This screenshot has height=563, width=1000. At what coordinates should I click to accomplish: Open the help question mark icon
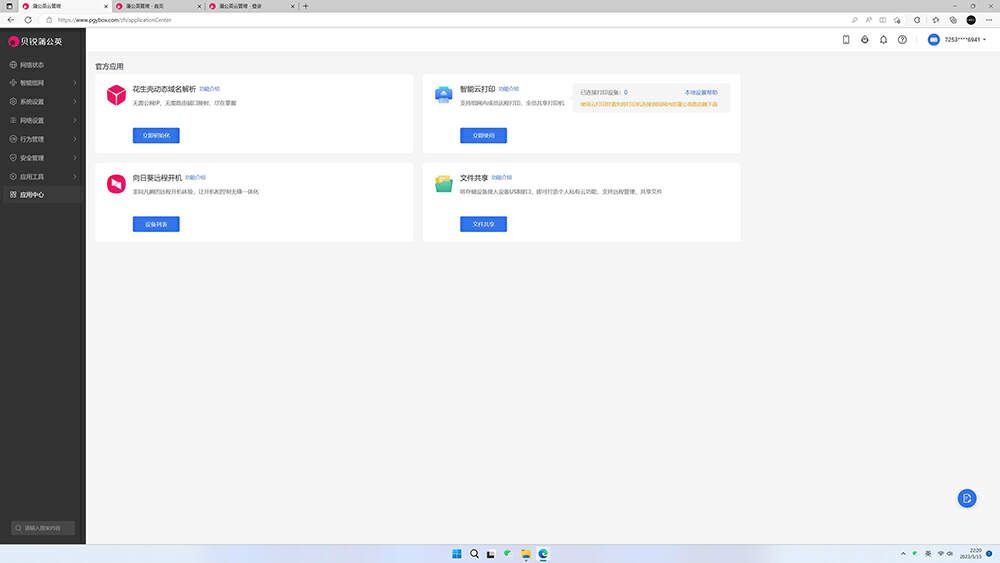point(902,40)
